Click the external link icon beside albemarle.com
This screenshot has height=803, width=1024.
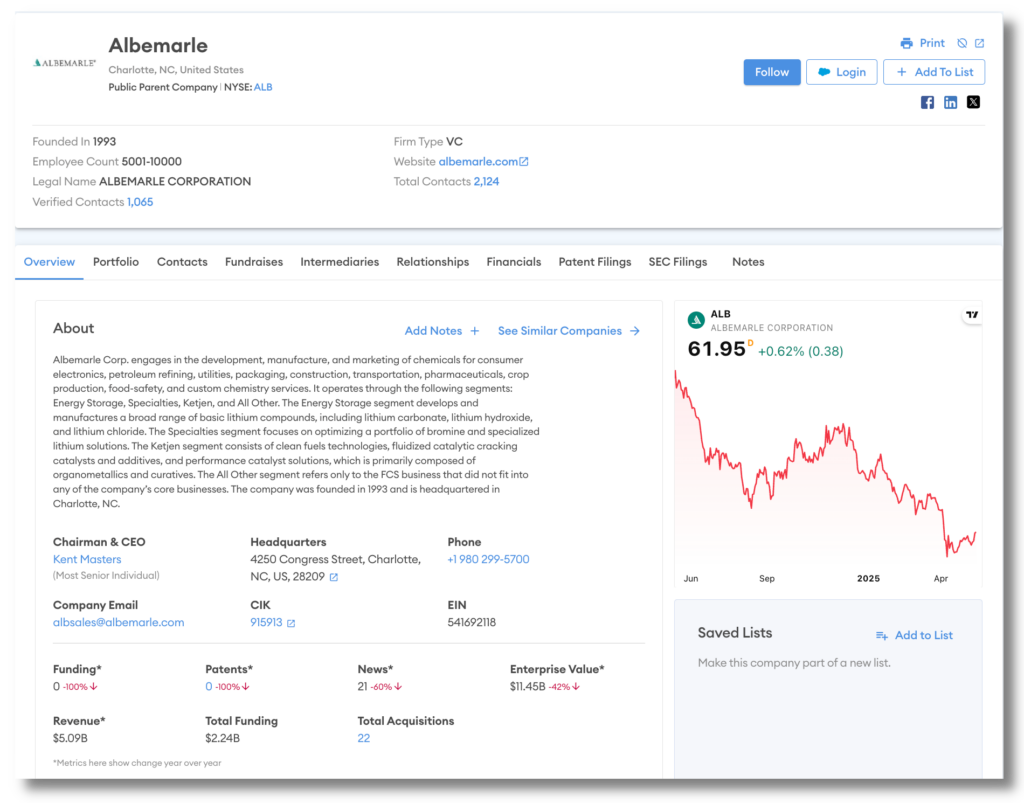(524, 161)
